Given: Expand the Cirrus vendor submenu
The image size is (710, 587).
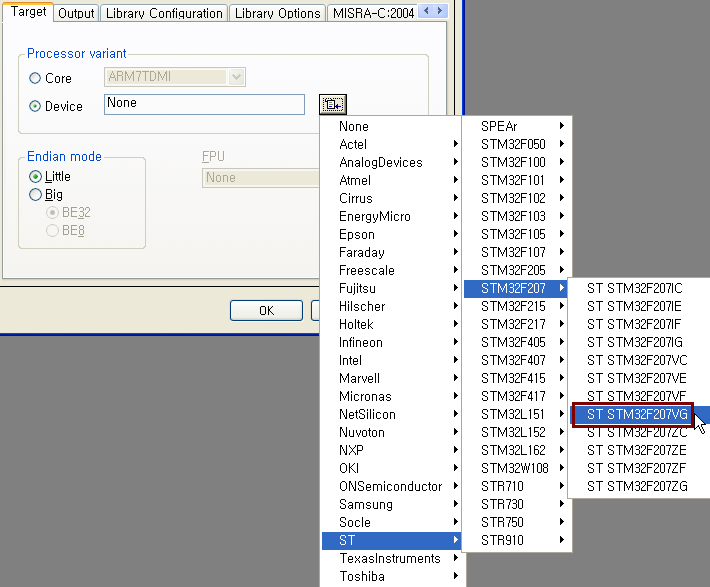Looking at the screenshot, I should point(391,198).
